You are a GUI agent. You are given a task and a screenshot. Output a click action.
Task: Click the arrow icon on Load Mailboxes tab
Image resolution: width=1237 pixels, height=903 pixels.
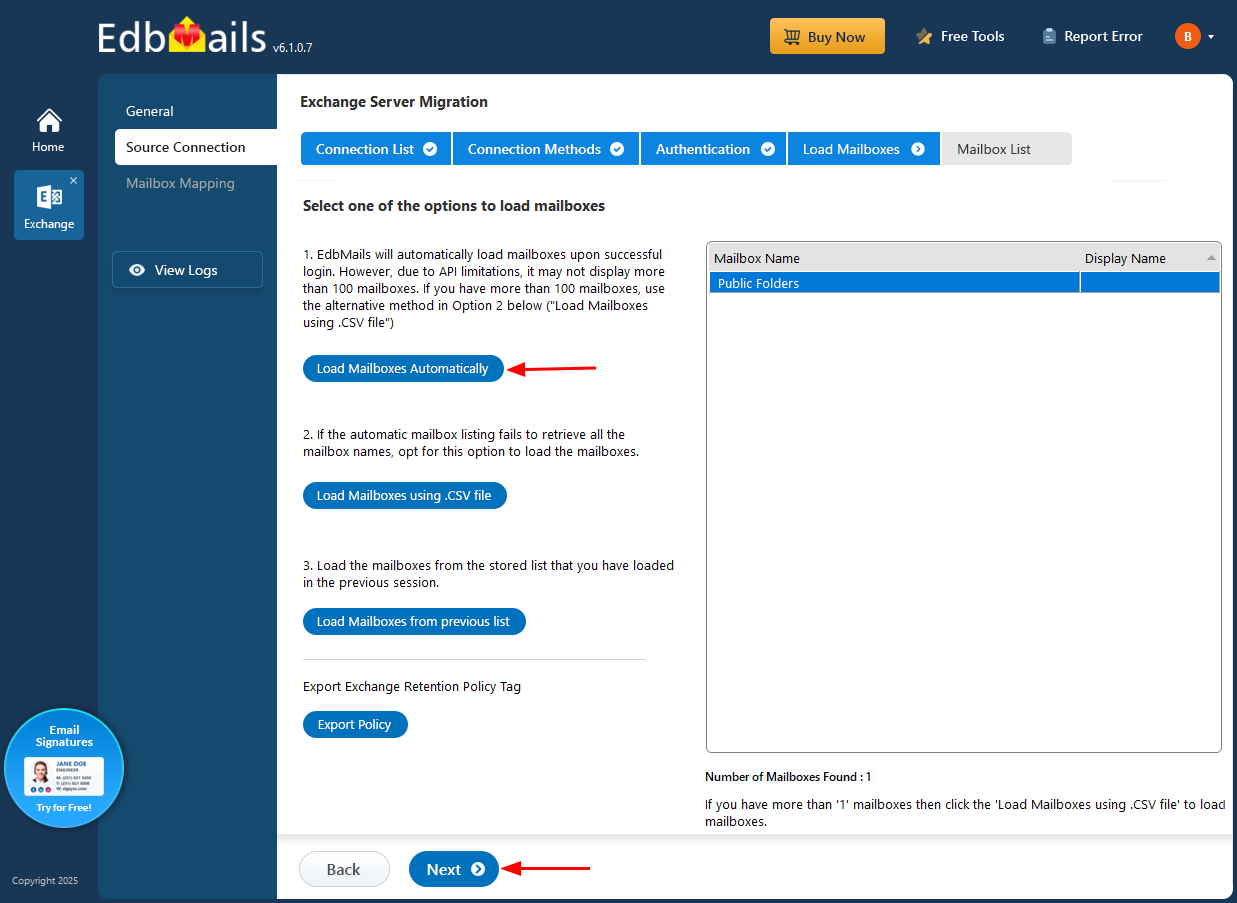click(x=918, y=149)
